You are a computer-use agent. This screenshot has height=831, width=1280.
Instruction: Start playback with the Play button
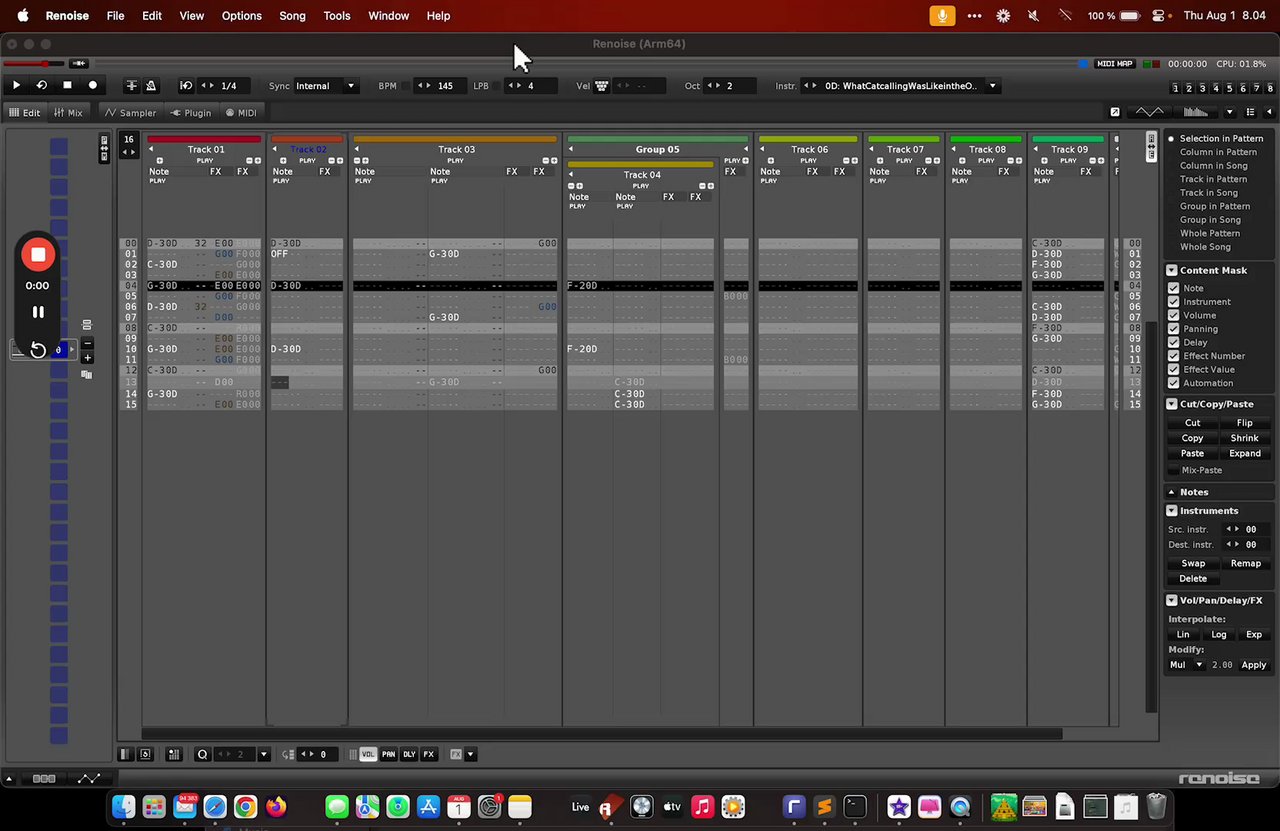click(x=16, y=86)
